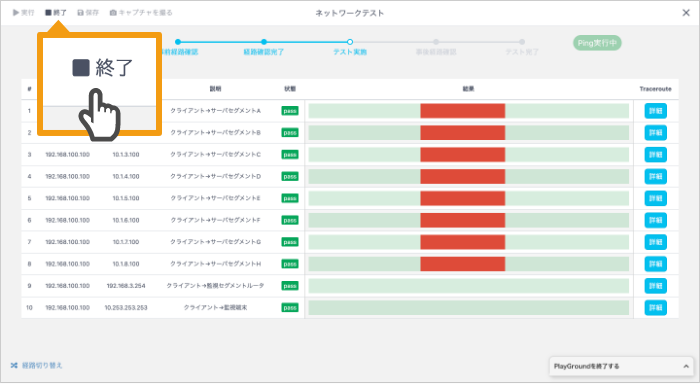This screenshot has width=700, height=384.
Task: Click pass badge in サーバセグメントB row
Action: (290, 133)
